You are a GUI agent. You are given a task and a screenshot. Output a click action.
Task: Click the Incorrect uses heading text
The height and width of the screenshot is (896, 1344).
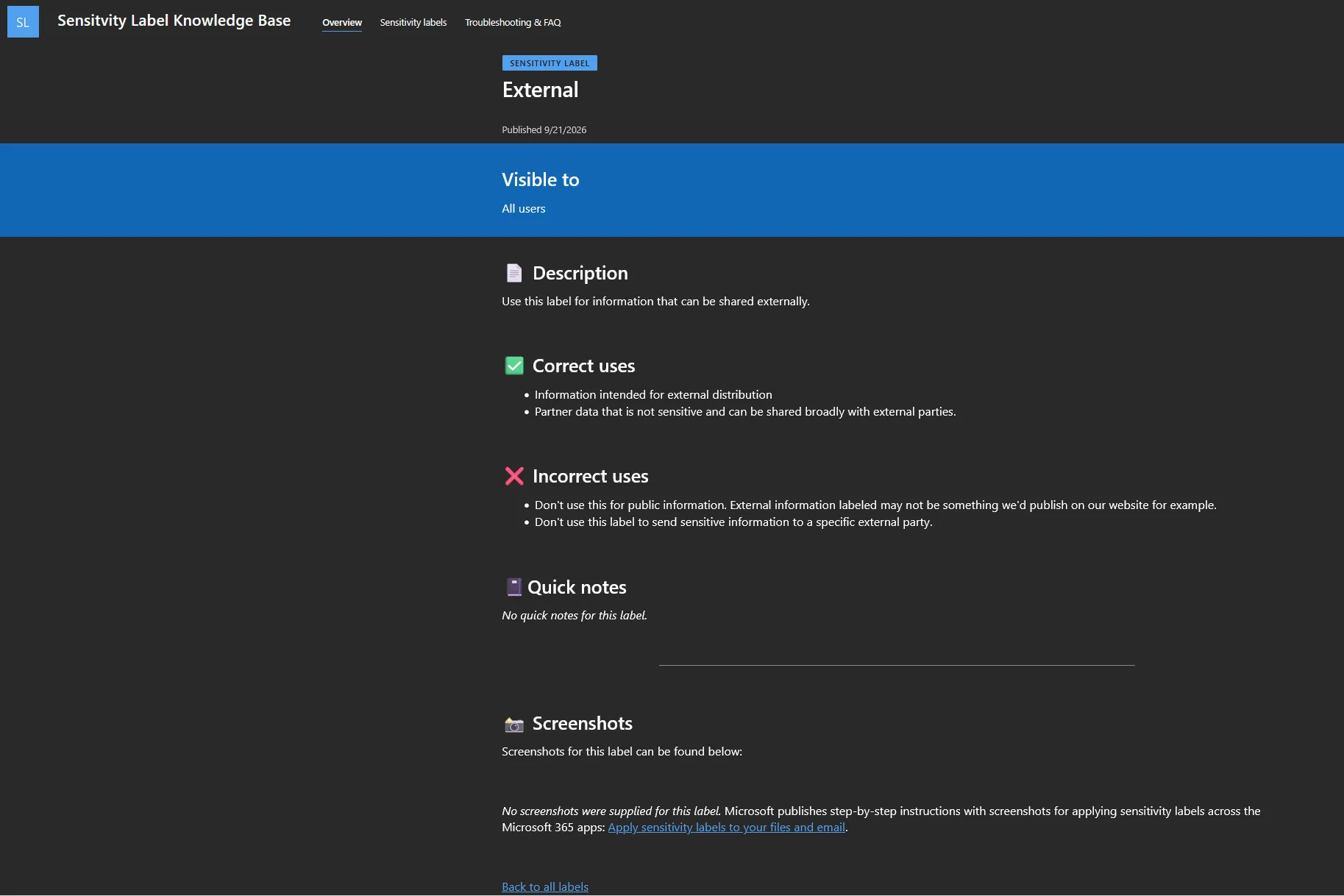(x=590, y=476)
